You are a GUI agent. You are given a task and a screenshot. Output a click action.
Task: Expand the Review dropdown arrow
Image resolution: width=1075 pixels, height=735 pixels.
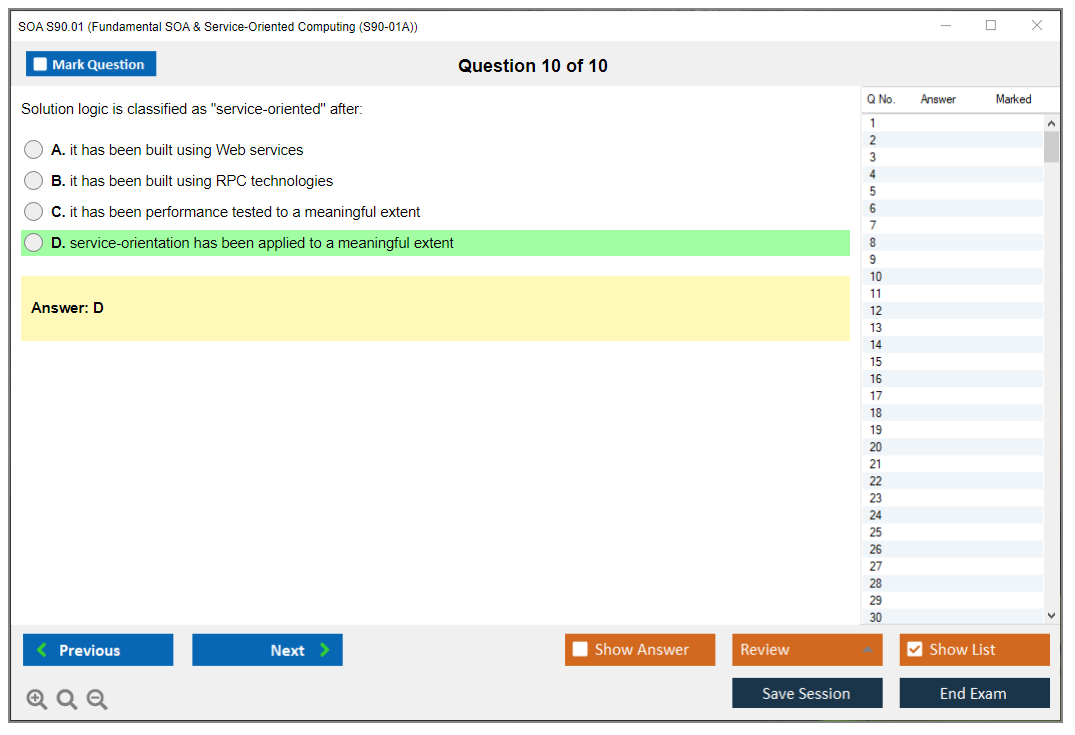coord(867,650)
